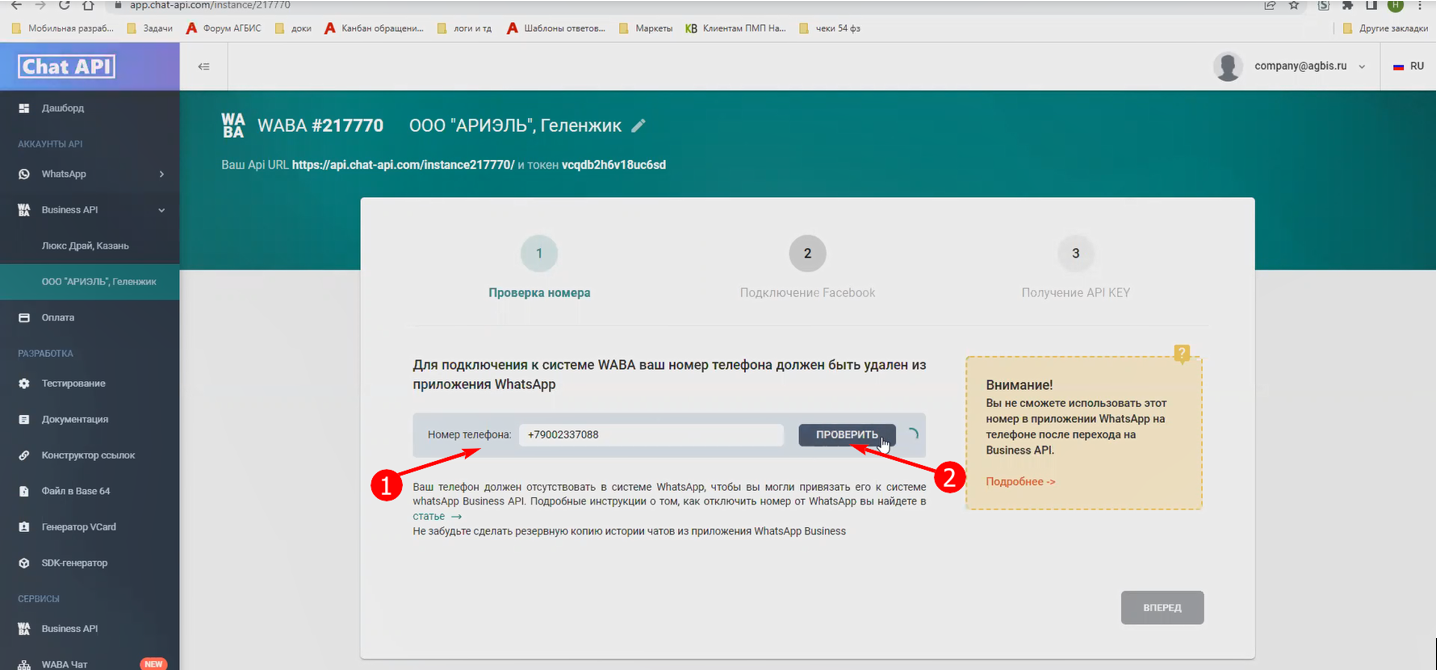This screenshot has width=1438, height=670.
Task: Open the Задачи bookmark folder
Action: (x=149, y=28)
